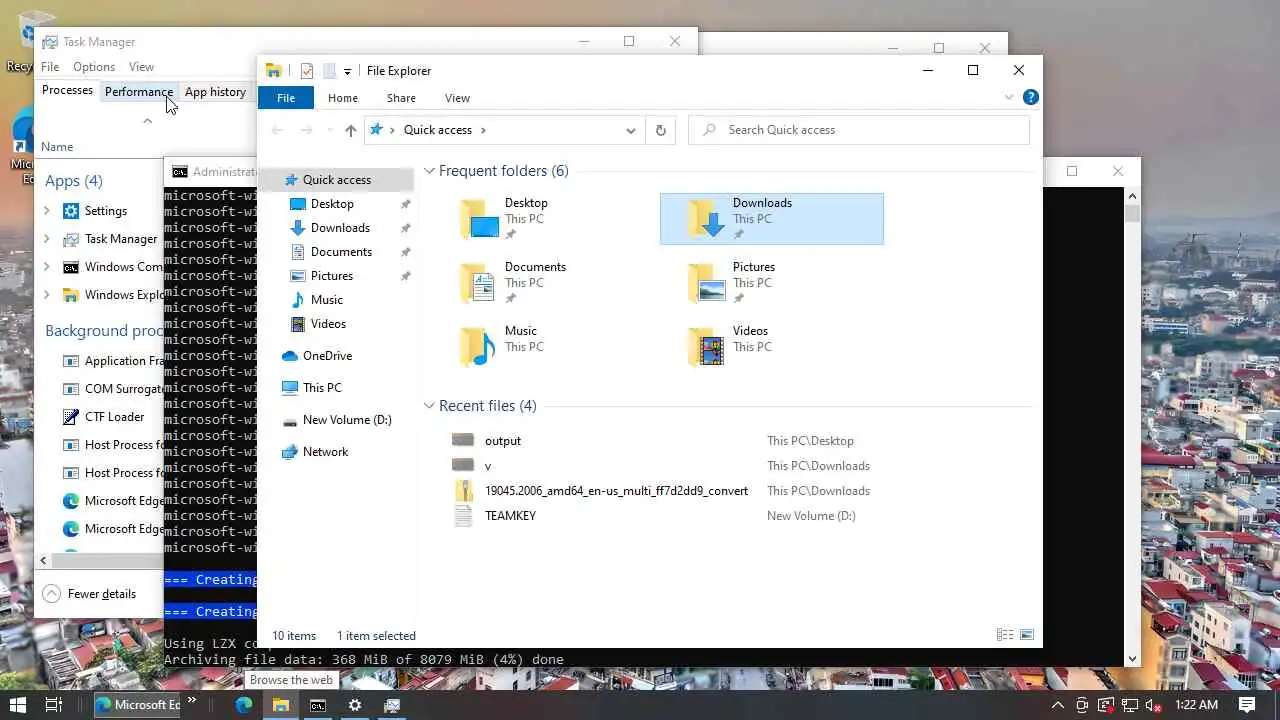This screenshot has height=720, width=1280.
Task: Select New Volume (D:) in navigation pane
Action: (x=347, y=420)
